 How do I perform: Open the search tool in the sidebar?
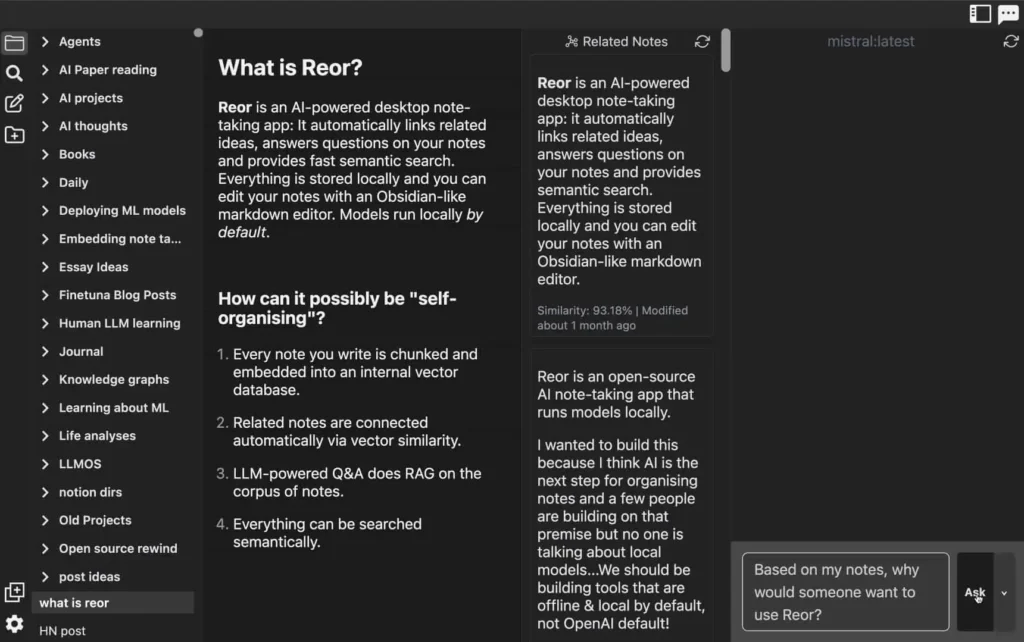[x=14, y=72]
